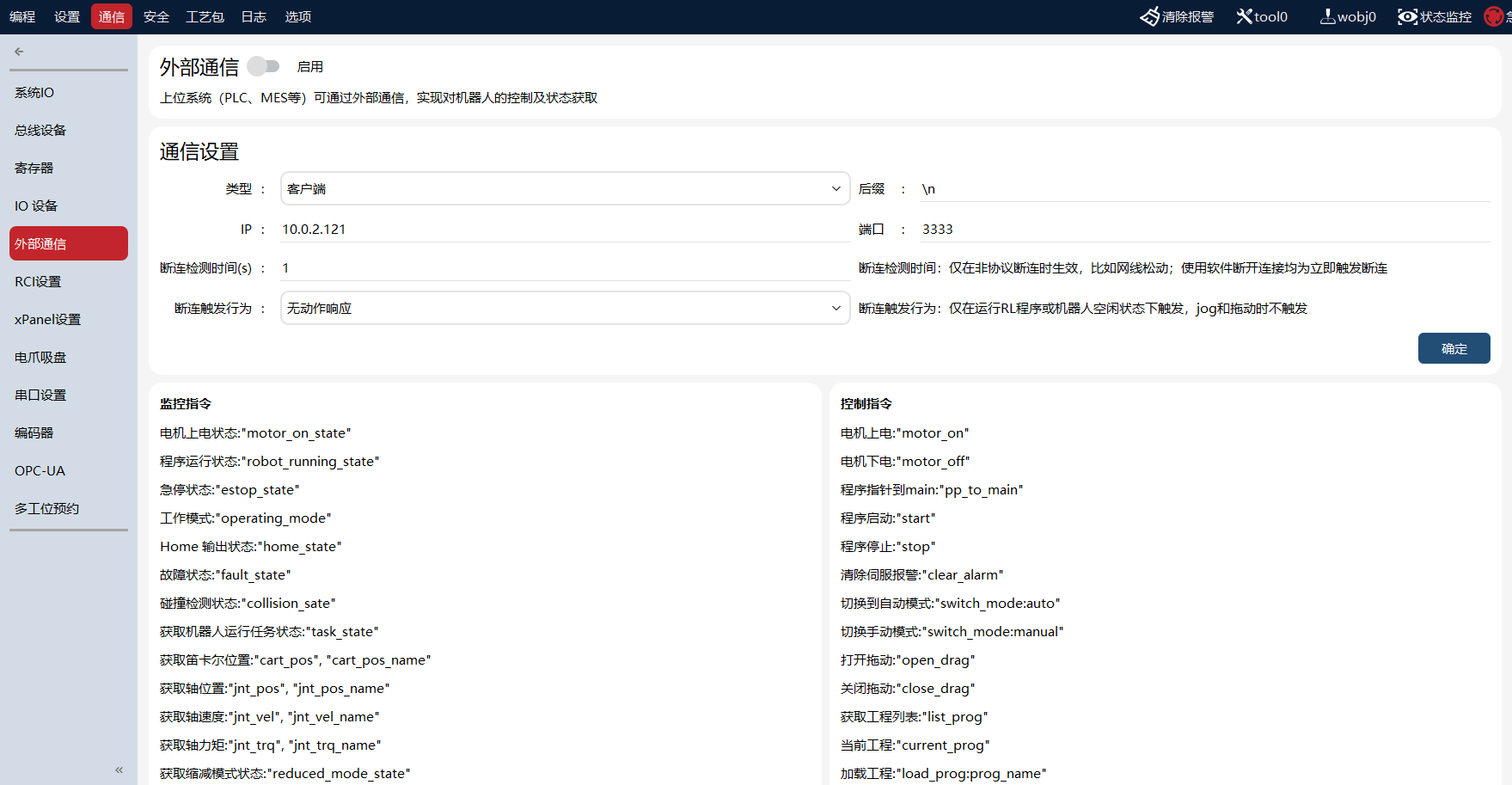1512x785 pixels.
Task: Open the 工艺包 menu
Action: pos(205,15)
